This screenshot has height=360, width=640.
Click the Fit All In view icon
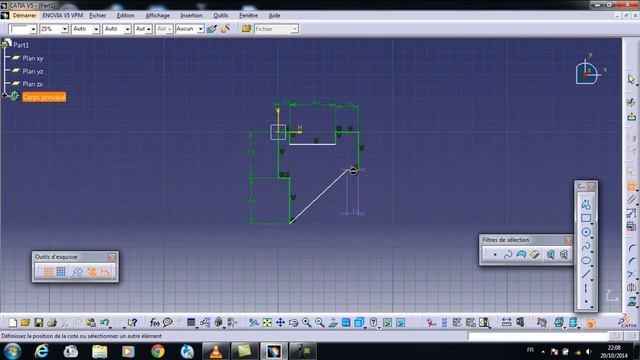pyautogui.click(x=267, y=323)
